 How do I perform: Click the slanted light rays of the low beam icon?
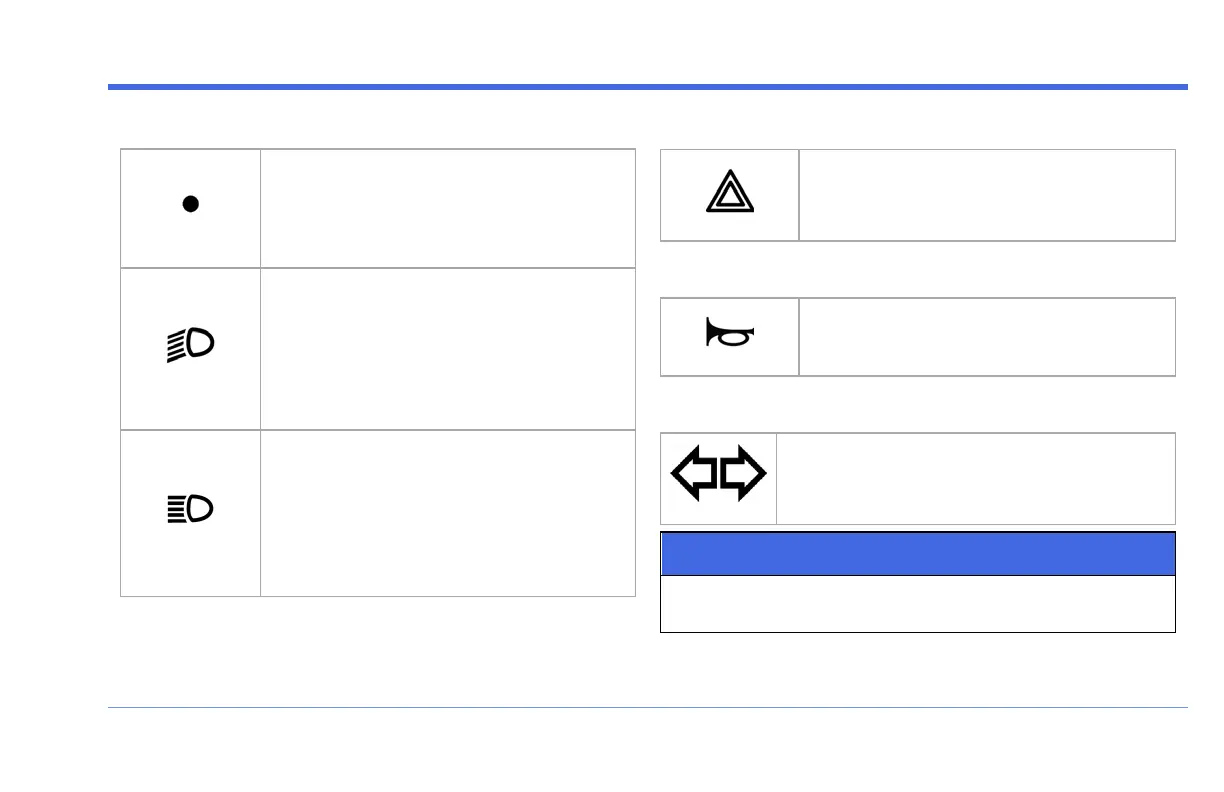(175, 348)
